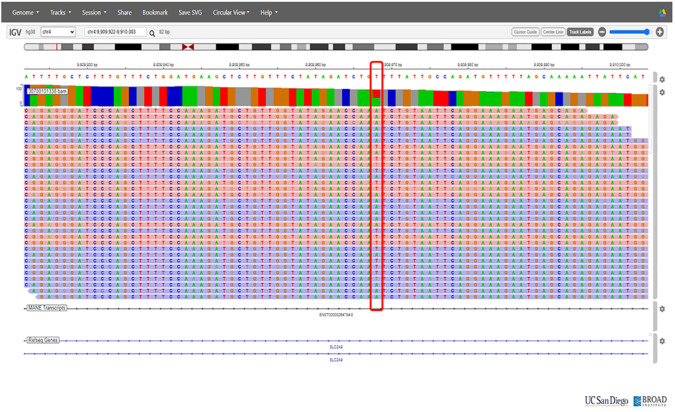Click the Bookmark button
Viewport: 675px width, 412px height.
[x=155, y=13]
